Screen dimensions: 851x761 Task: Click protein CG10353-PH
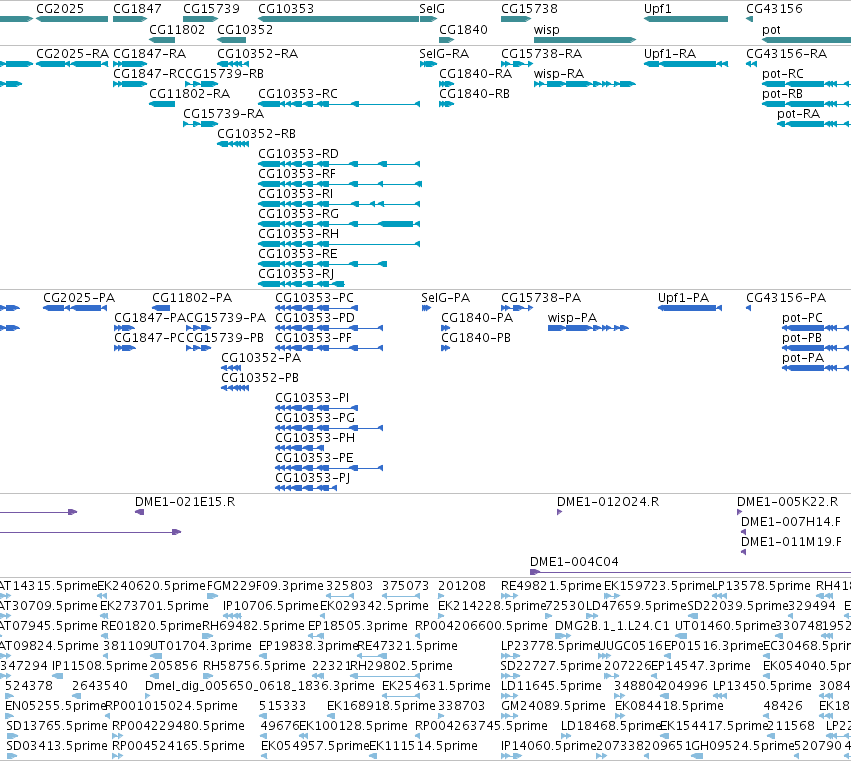(x=300, y=448)
